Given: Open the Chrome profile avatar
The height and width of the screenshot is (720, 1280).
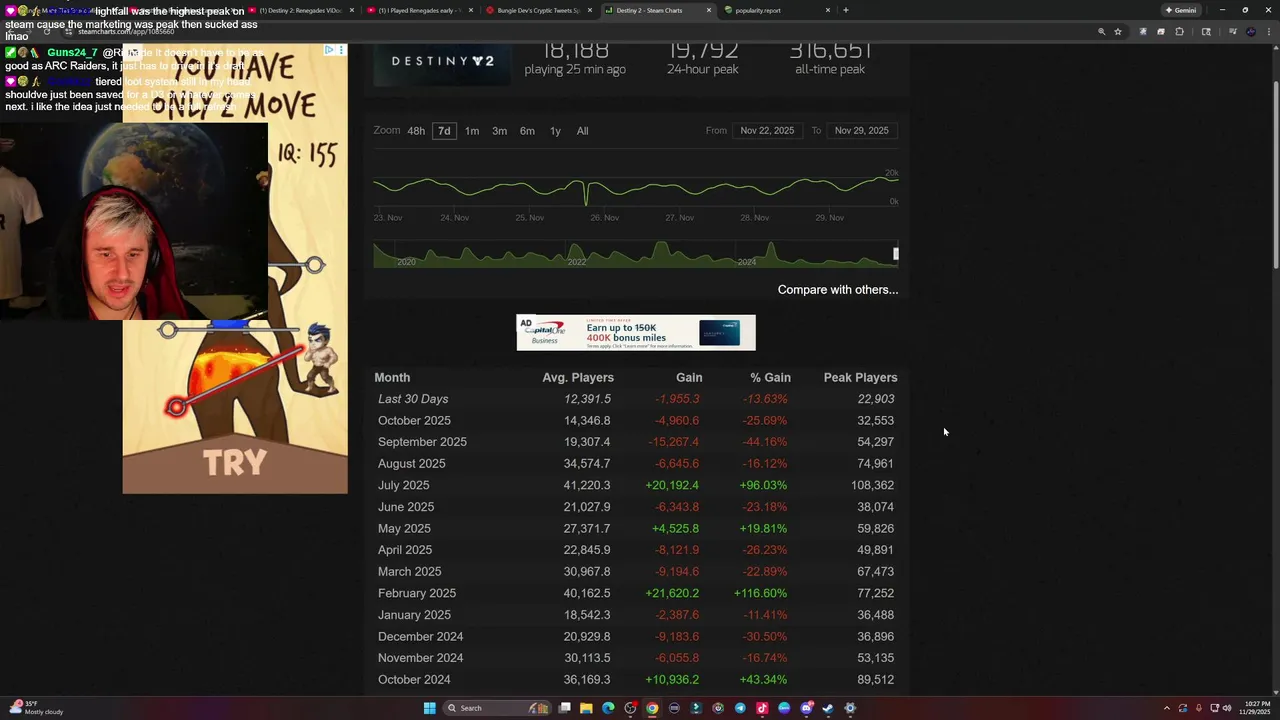Looking at the screenshot, I should pyautogui.click(x=1251, y=31).
